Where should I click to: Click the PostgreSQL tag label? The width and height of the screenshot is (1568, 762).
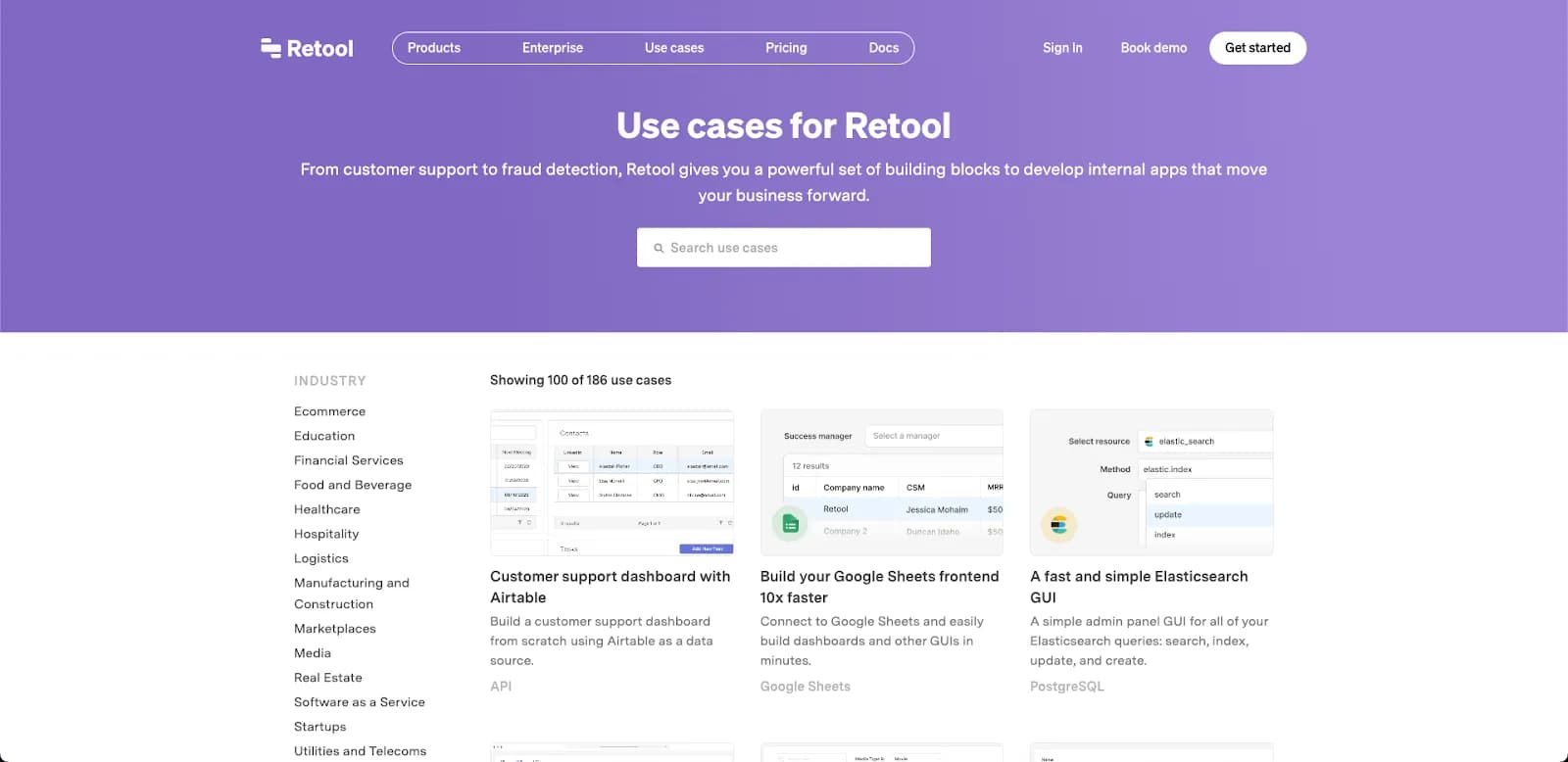point(1067,687)
